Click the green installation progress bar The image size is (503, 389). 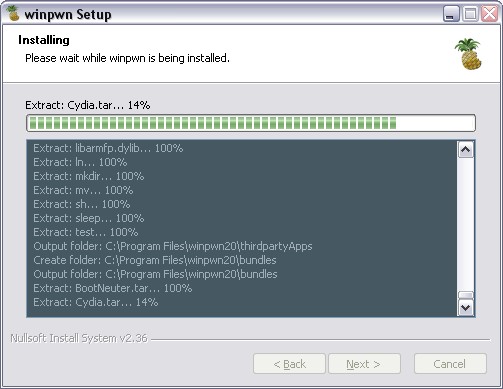click(x=251, y=123)
